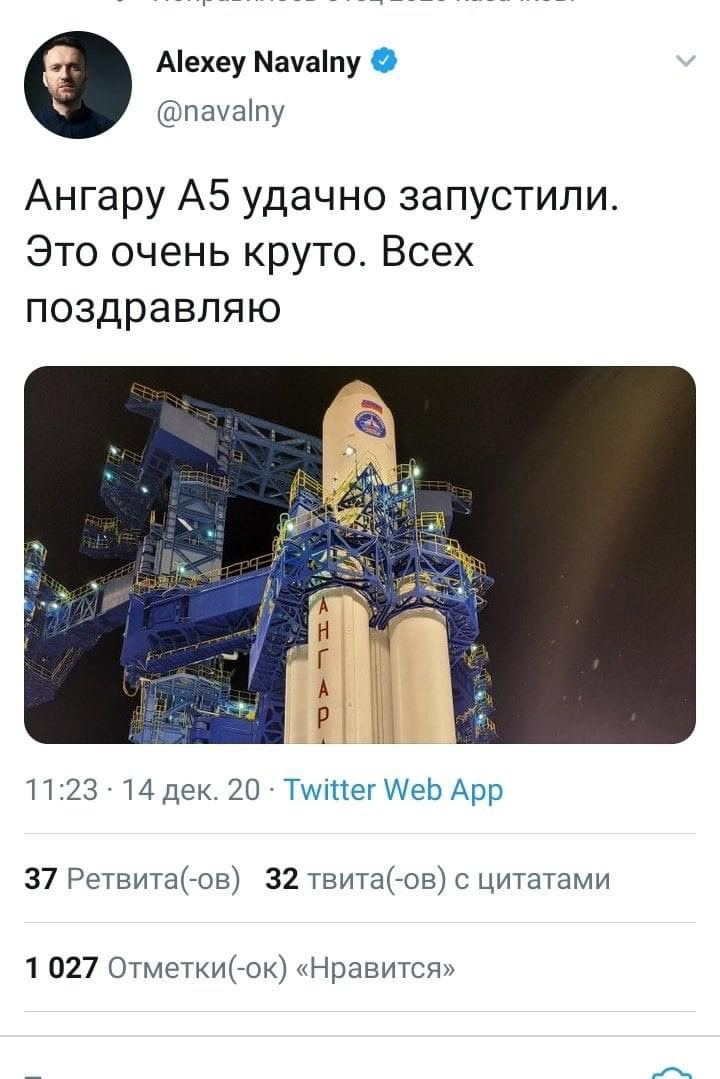Expand the tweet options chevron
Viewport: 720px width, 1079px height.
[686, 61]
